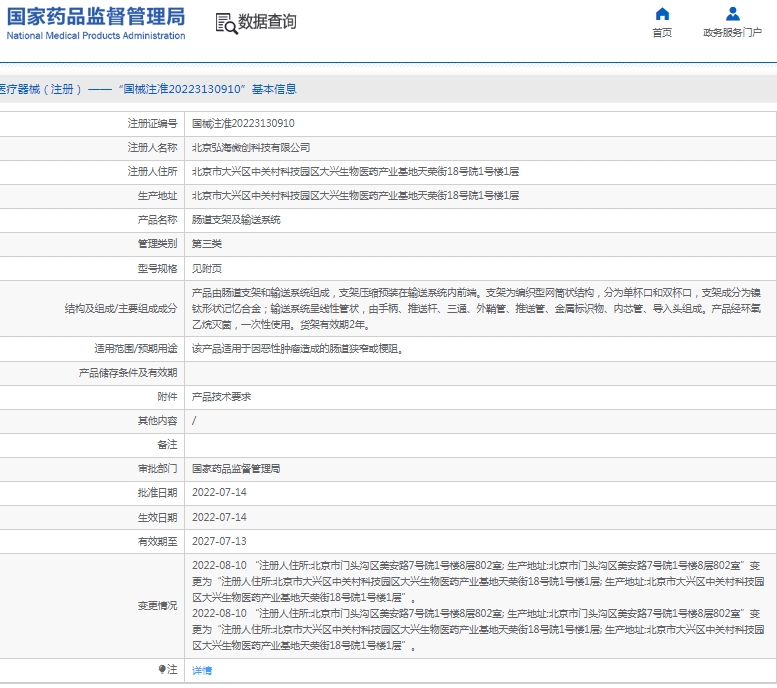Click the 生效日期 label
The image size is (777, 688).
157,517
